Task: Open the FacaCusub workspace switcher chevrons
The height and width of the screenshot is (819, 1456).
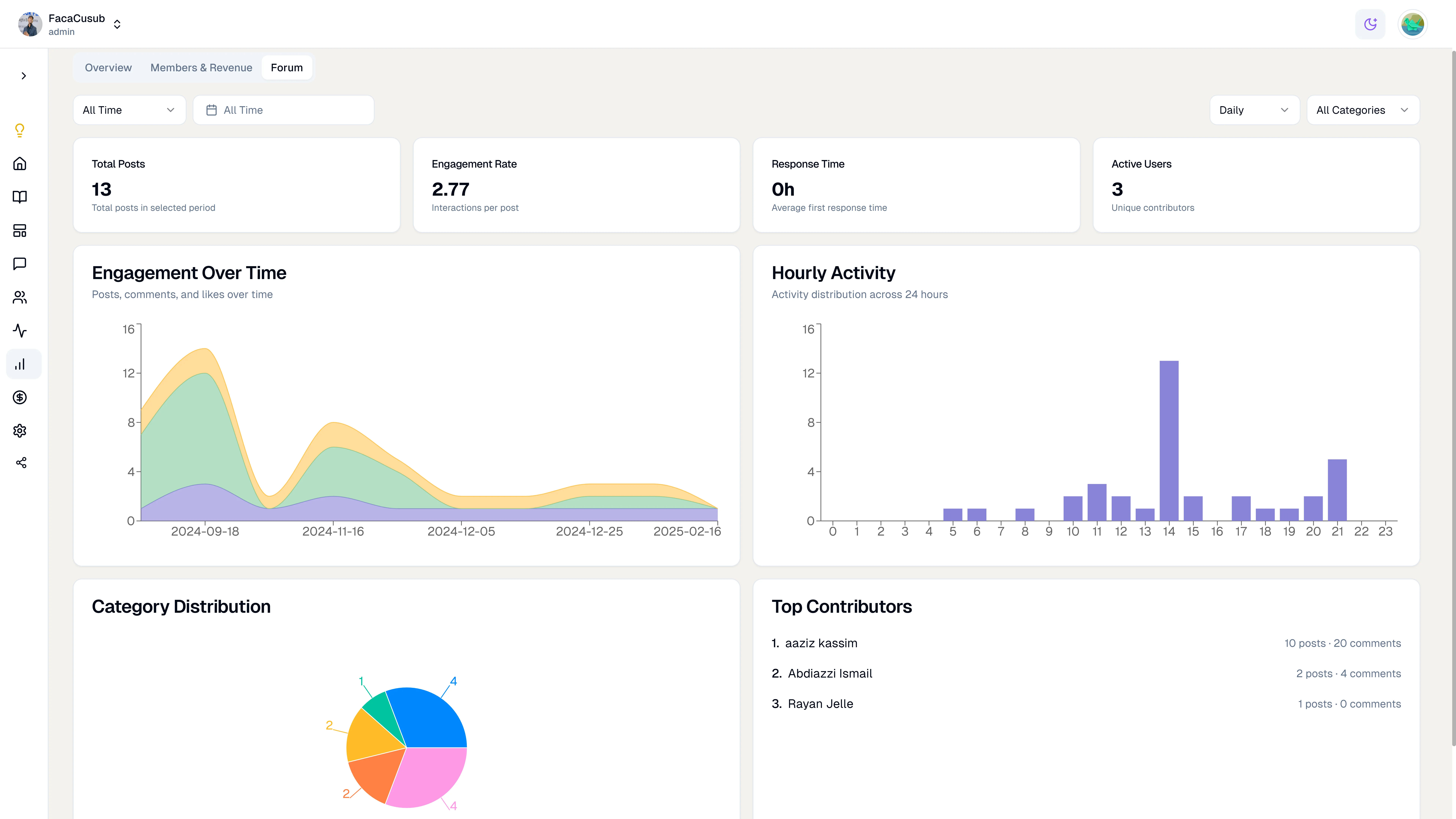Action: point(117,24)
